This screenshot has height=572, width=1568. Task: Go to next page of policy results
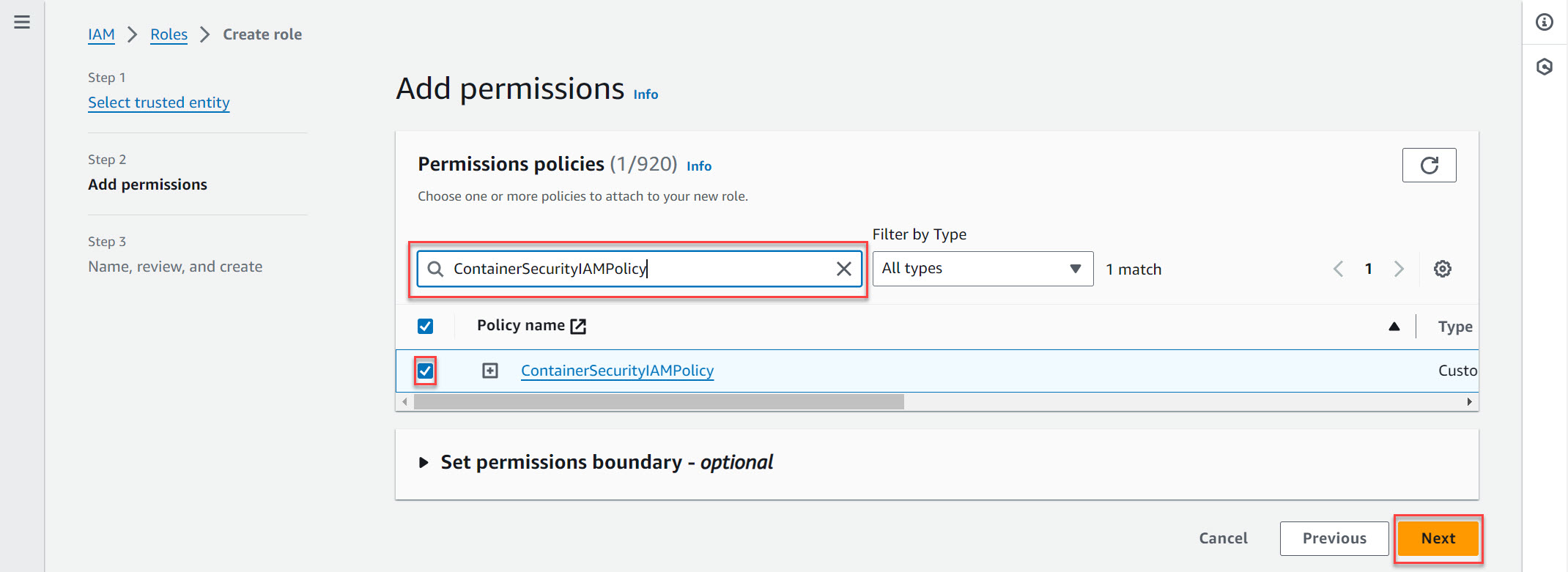click(x=1399, y=269)
